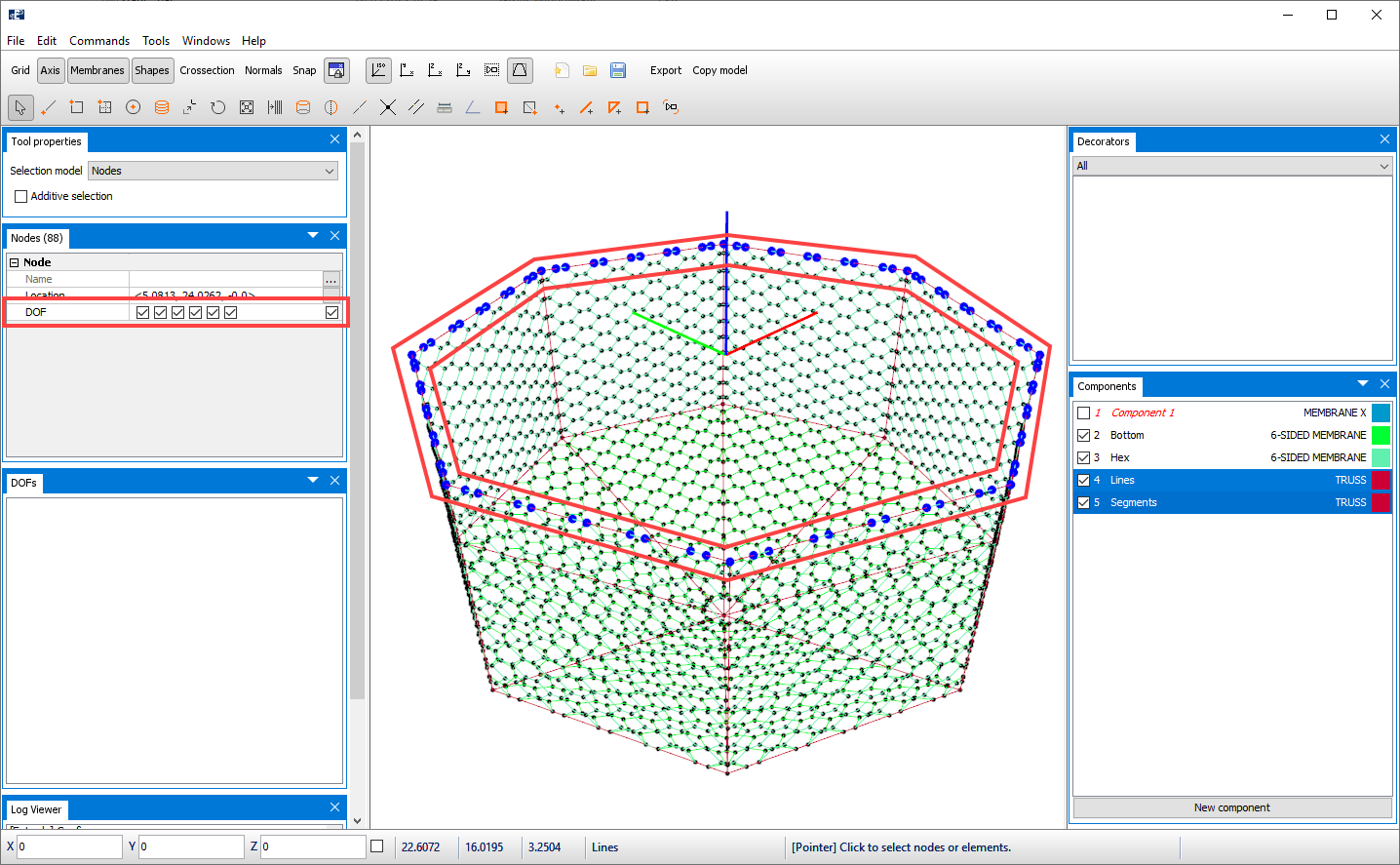1400x865 pixels.
Task: Uncheck the Hex component checkbox
Action: [x=1083, y=457]
